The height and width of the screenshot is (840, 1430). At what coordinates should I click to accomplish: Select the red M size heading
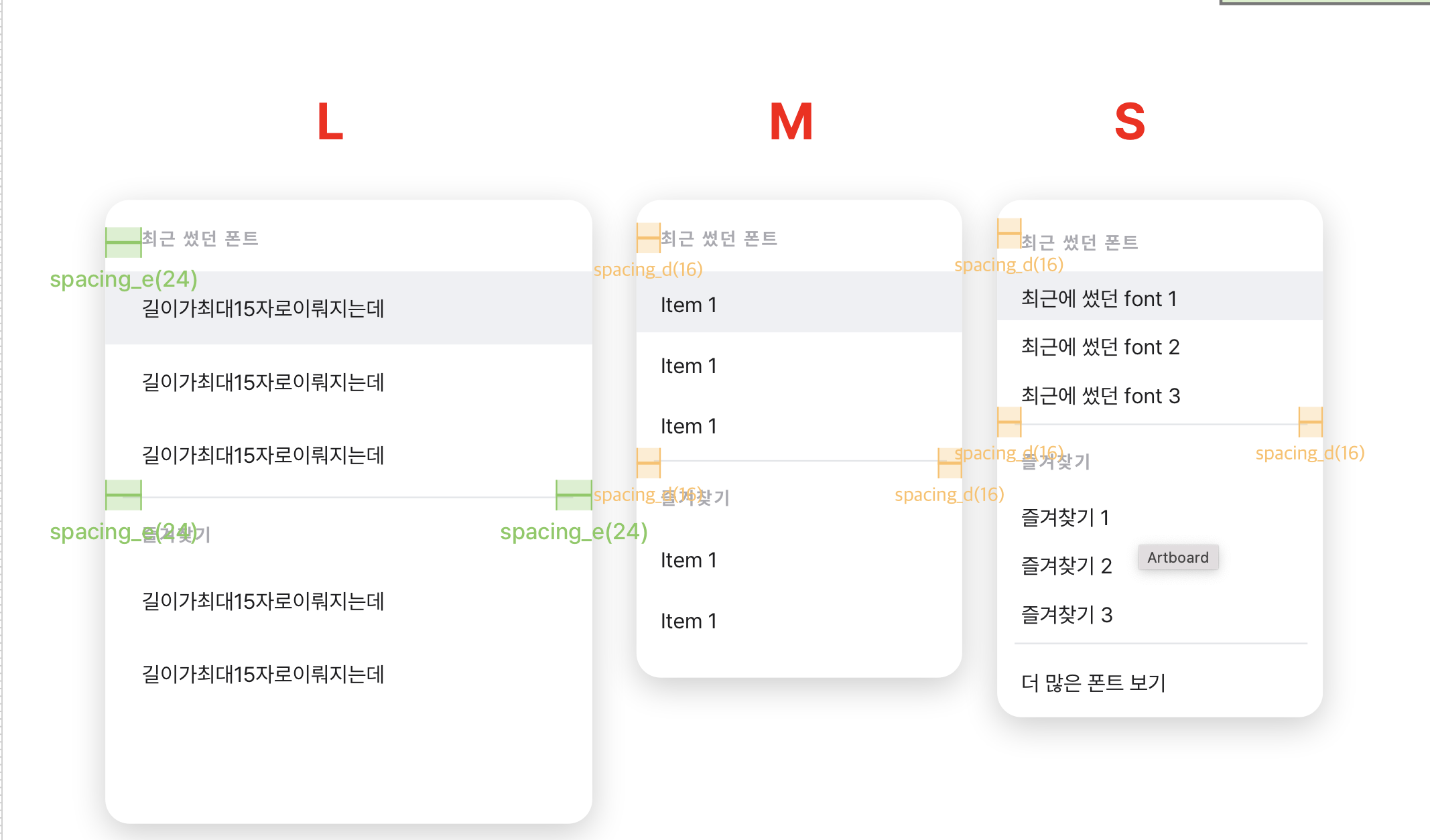791,122
